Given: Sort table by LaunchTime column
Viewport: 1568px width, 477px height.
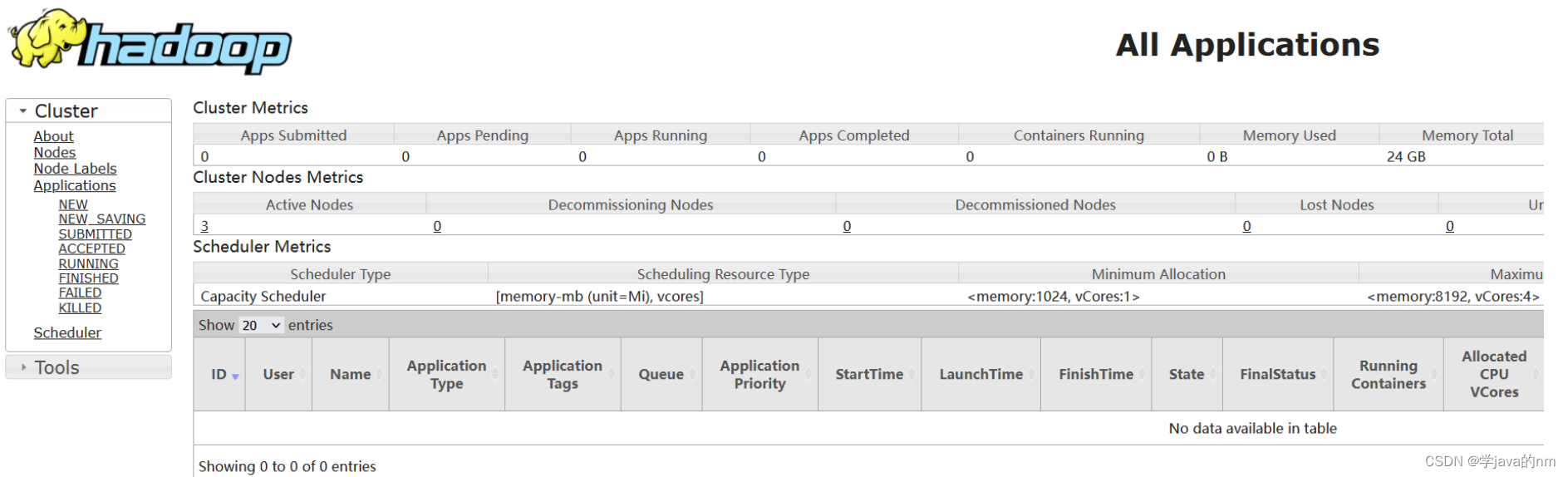Looking at the screenshot, I should coord(981,374).
